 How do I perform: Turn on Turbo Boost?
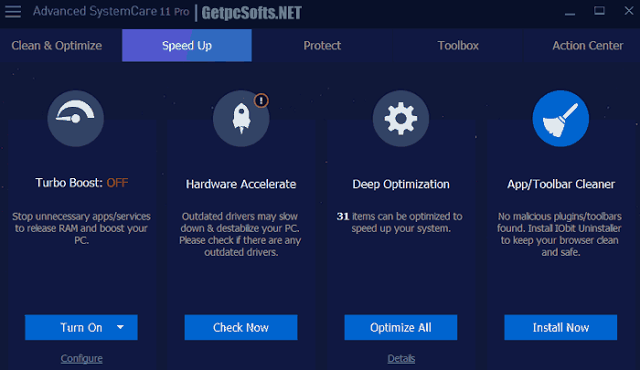81,327
